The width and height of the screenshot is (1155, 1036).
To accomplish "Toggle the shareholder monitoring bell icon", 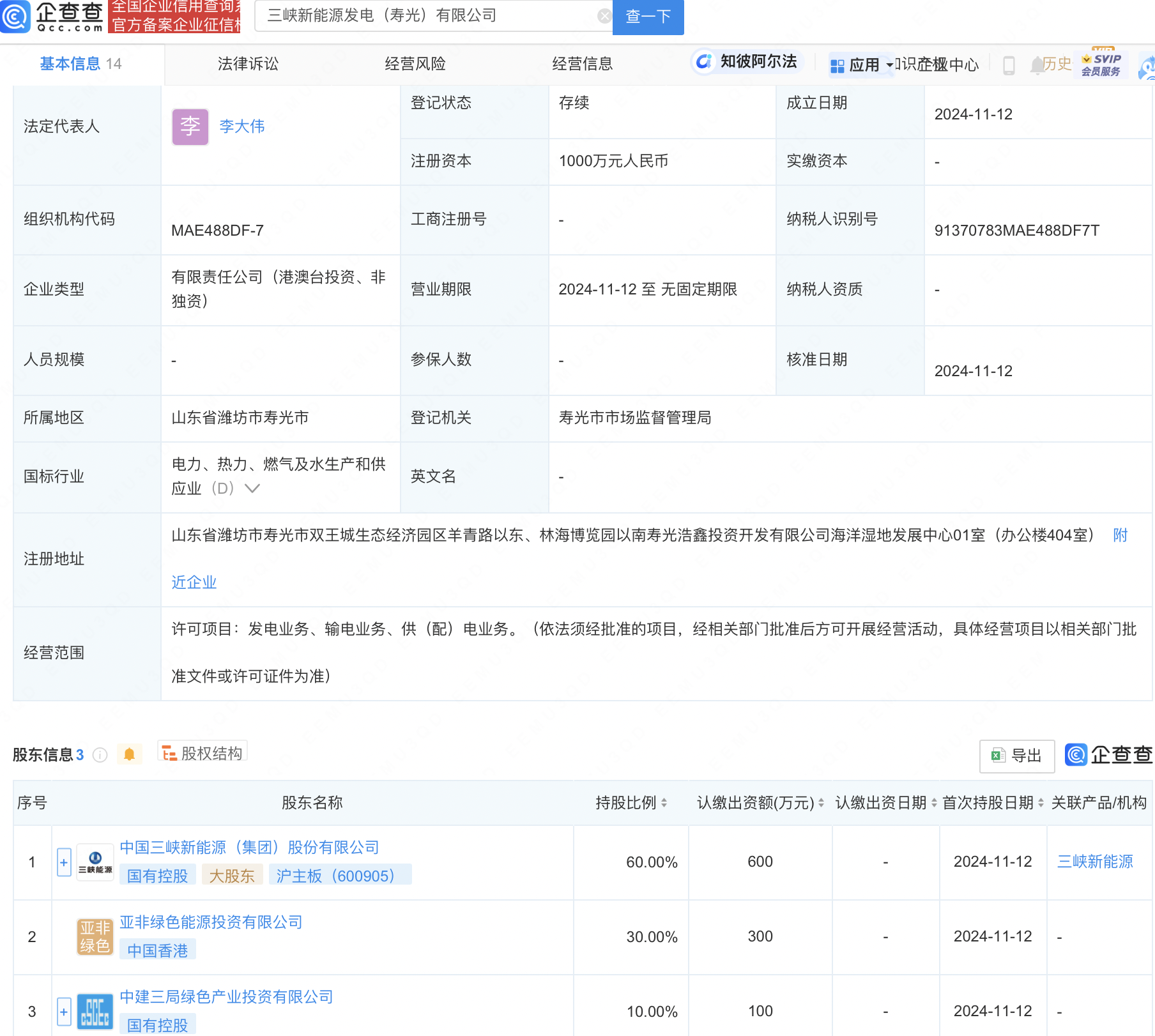I will [129, 755].
